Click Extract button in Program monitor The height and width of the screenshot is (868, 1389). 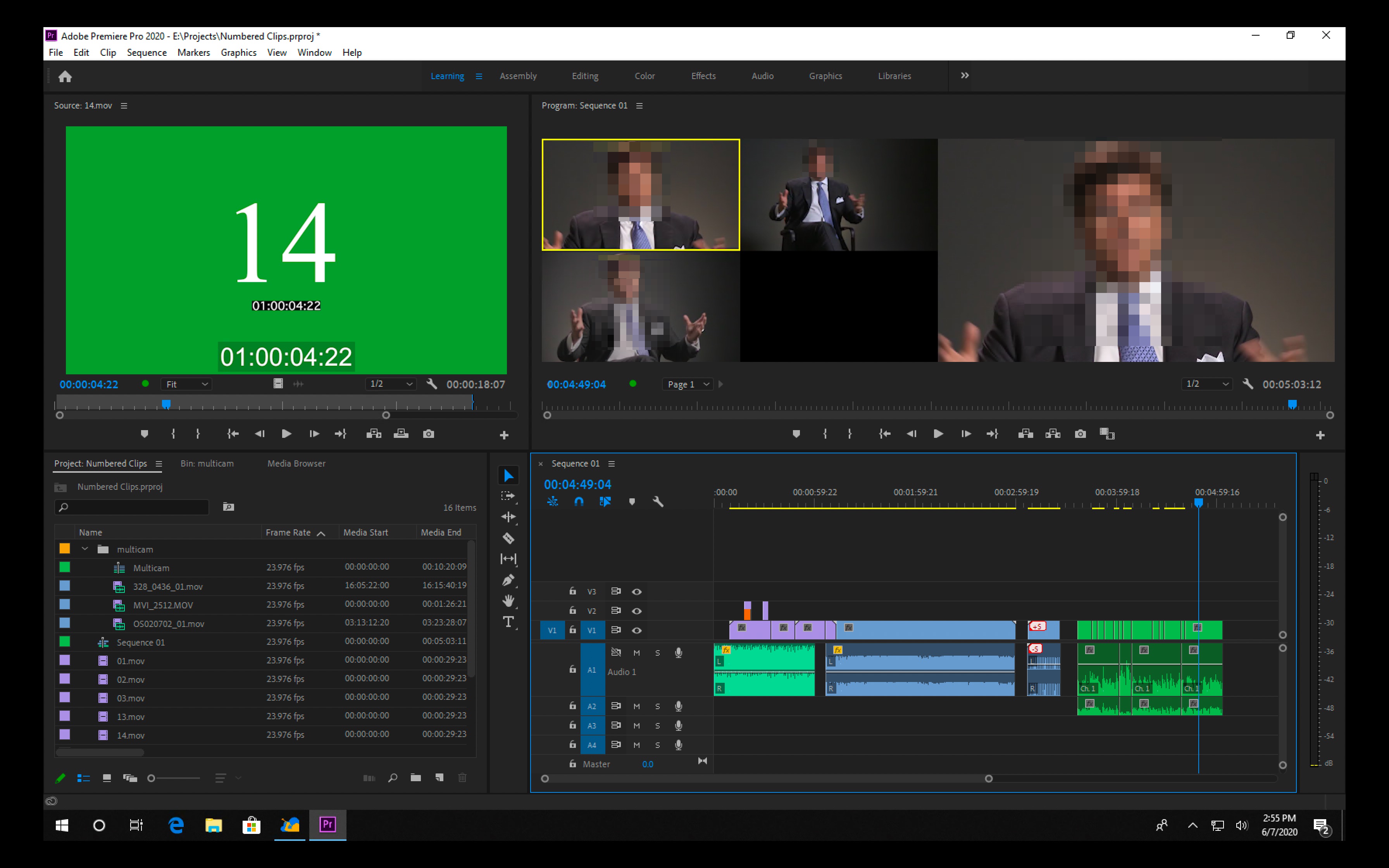coord(1053,434)
